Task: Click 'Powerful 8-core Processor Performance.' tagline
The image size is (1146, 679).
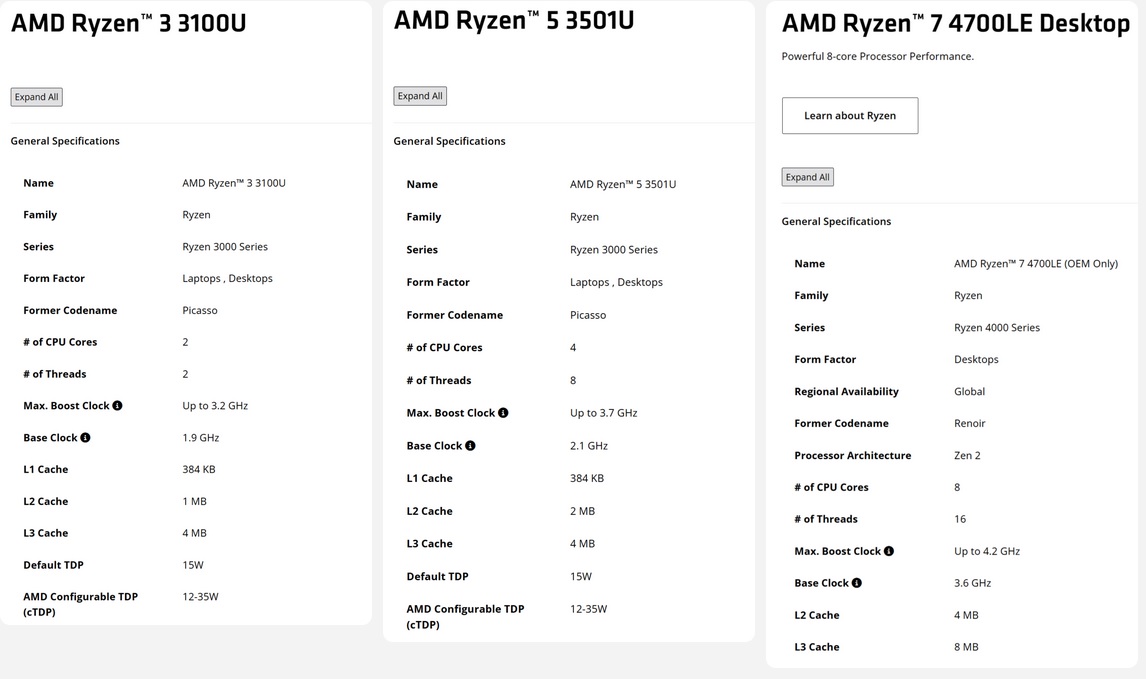Action: point(878,56)
